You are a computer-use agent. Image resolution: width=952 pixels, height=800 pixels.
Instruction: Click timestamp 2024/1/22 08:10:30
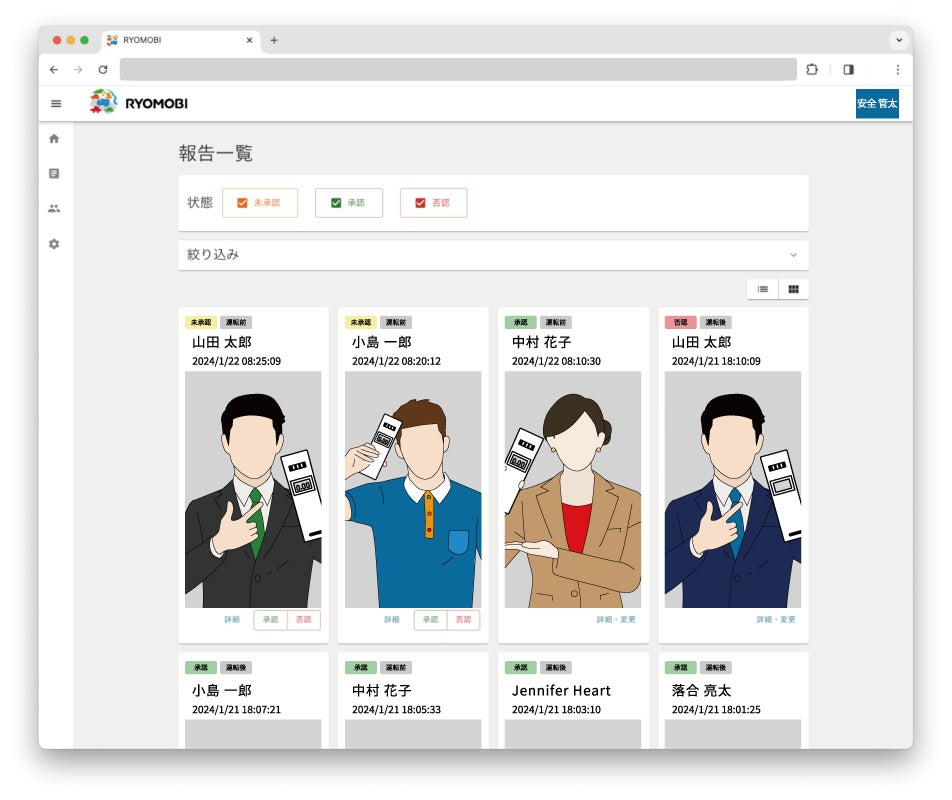556,361
